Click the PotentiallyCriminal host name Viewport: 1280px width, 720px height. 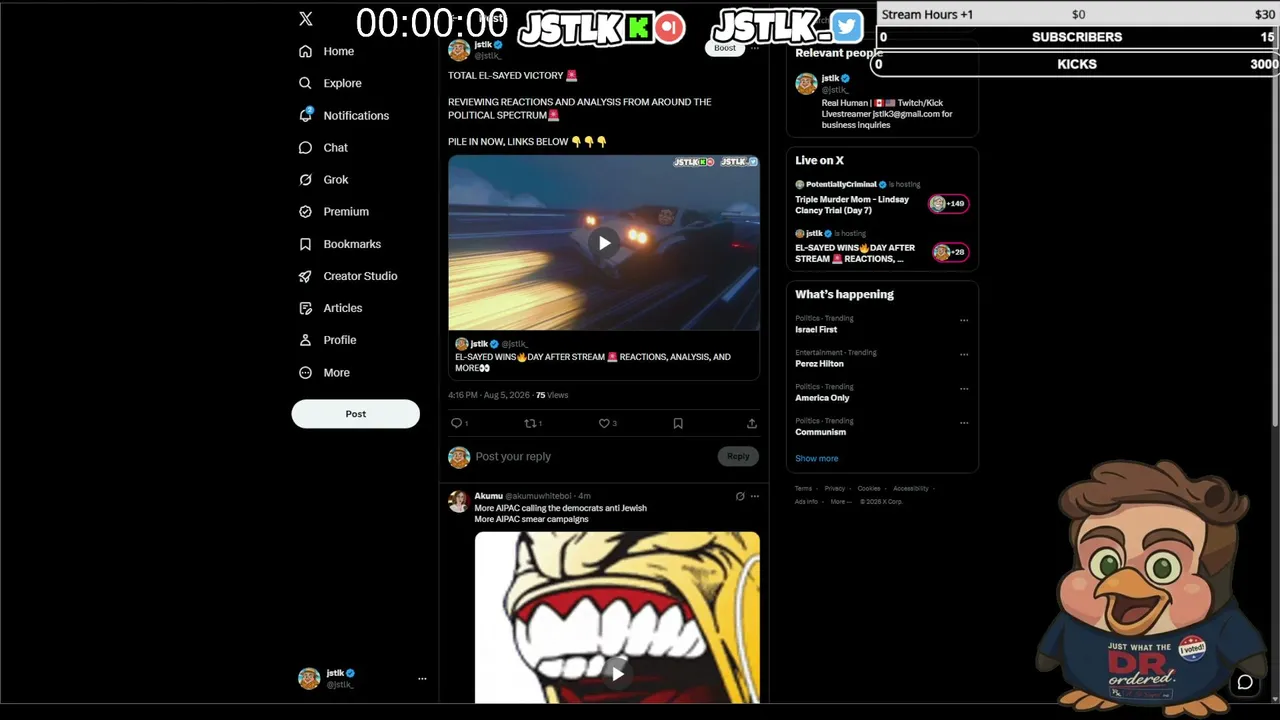(x=840, y=185)
